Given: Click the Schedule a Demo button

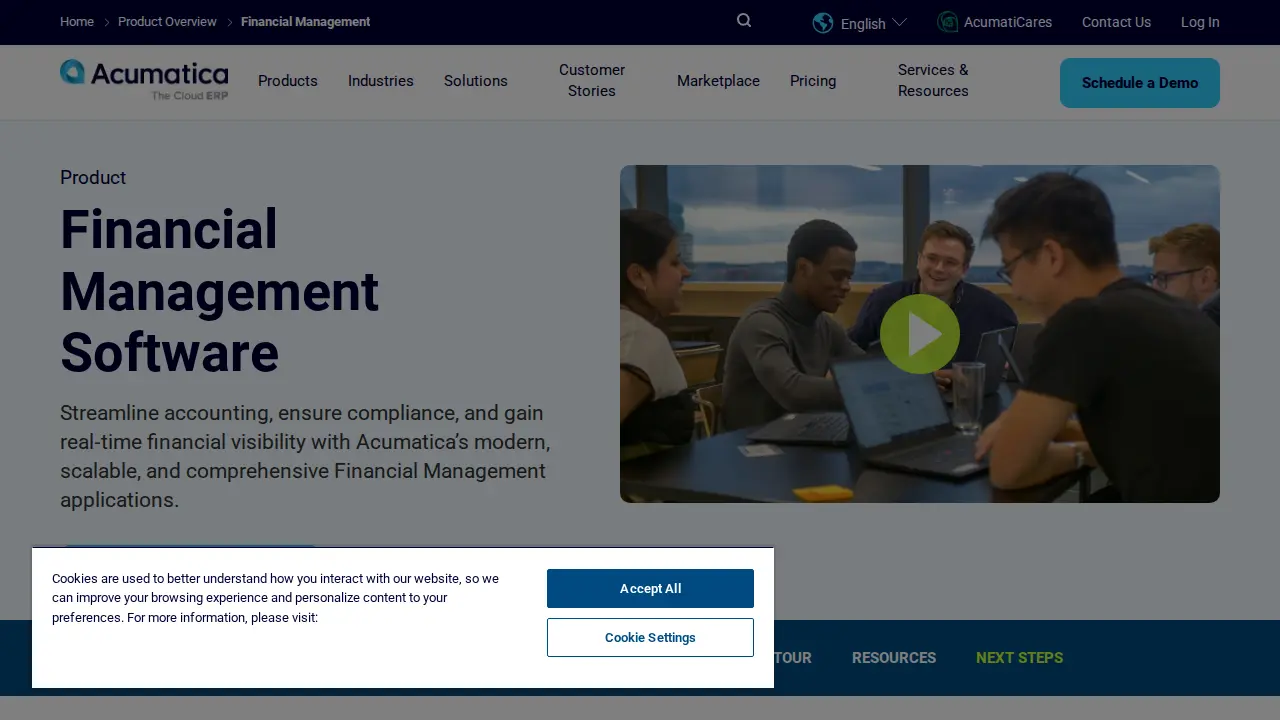Looking at the screenshot, I should pos(1140,83).
